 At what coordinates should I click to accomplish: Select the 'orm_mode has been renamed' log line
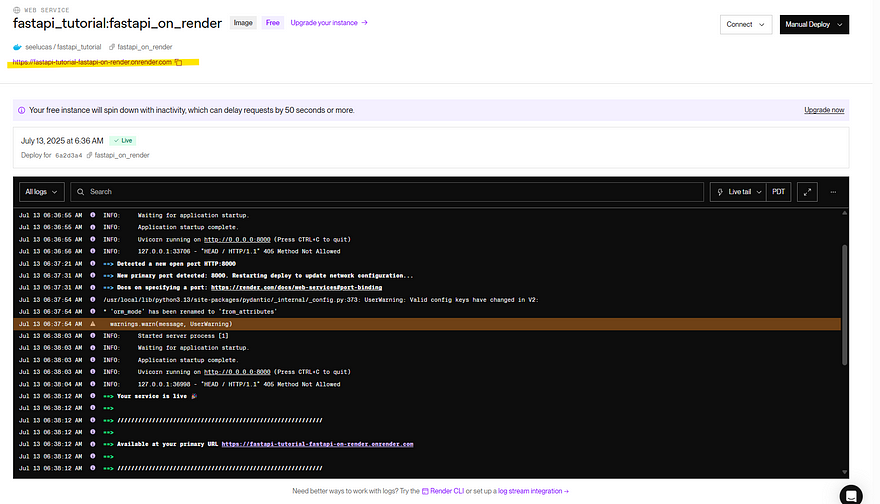pos(427,311)
